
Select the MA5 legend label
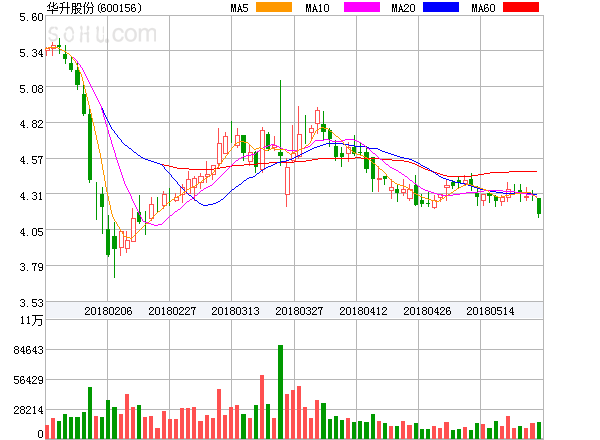(239, 8)
